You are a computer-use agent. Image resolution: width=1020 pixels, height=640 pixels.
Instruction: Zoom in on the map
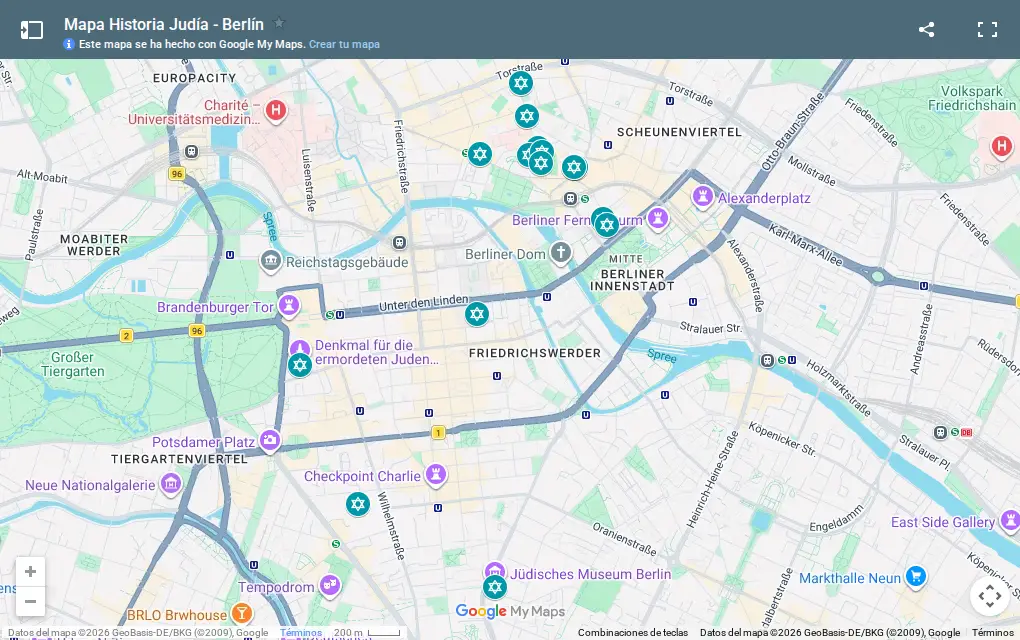(31, 572)
